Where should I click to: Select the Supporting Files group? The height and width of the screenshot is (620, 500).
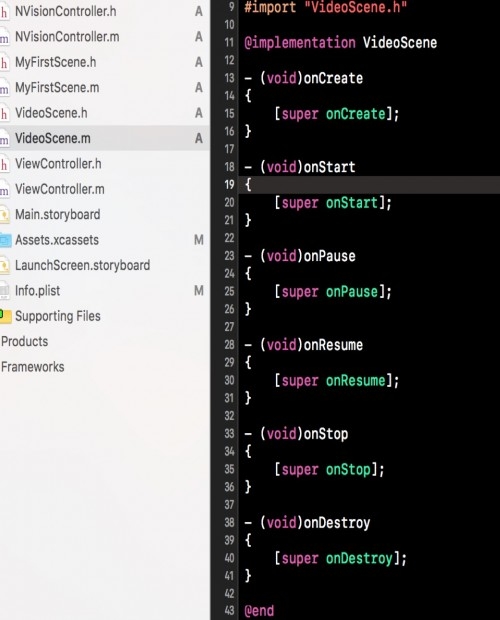[58, 316]
